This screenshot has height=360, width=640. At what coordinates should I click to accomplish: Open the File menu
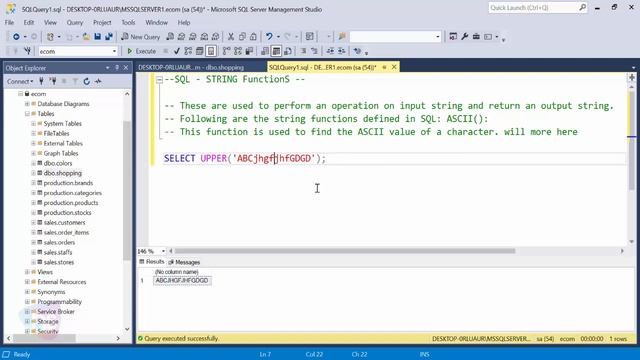pyautogui.click(x=9, y=22)
